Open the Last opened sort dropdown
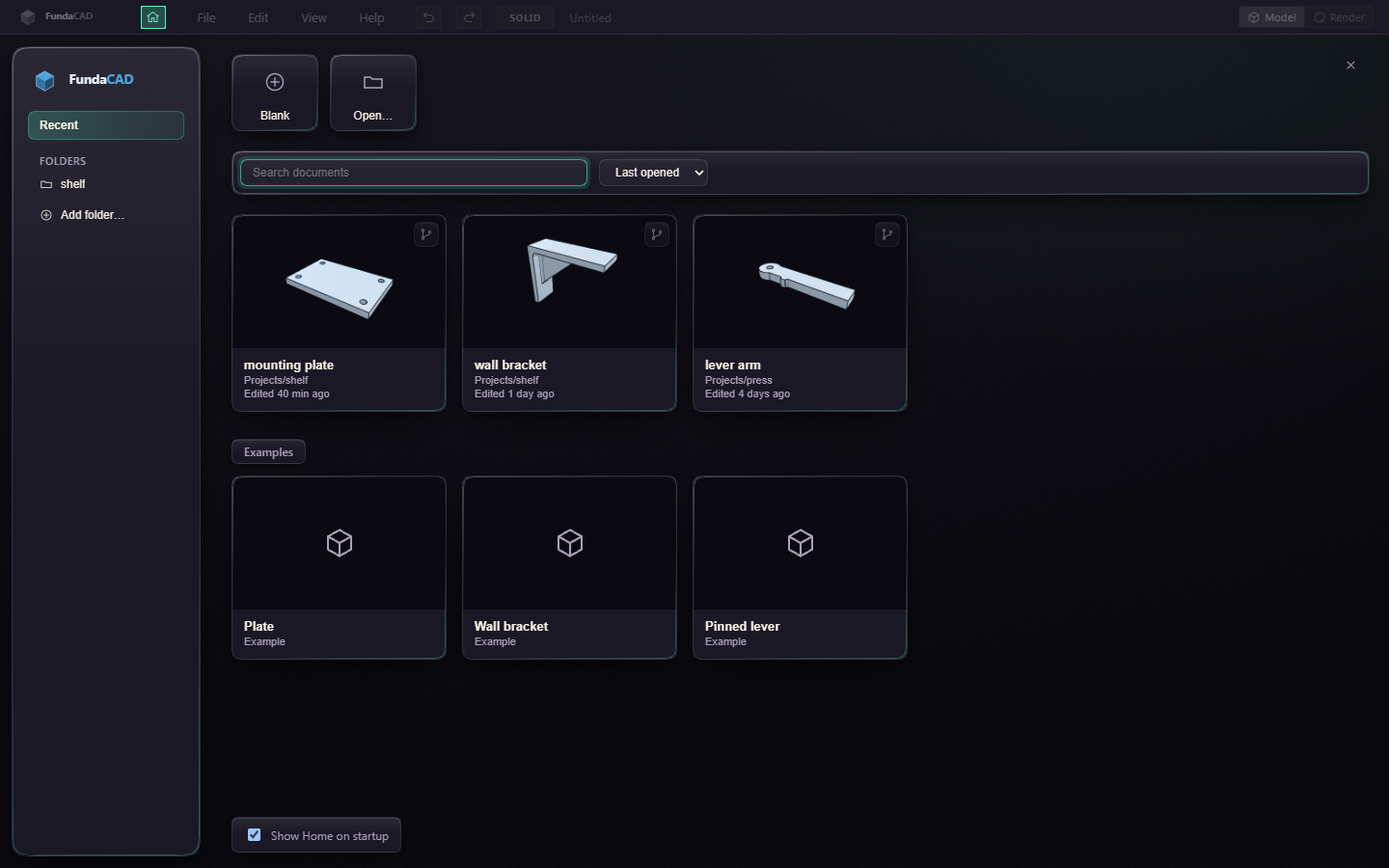The width and height of the screenshot is (1389, 868). pos(653,173)
